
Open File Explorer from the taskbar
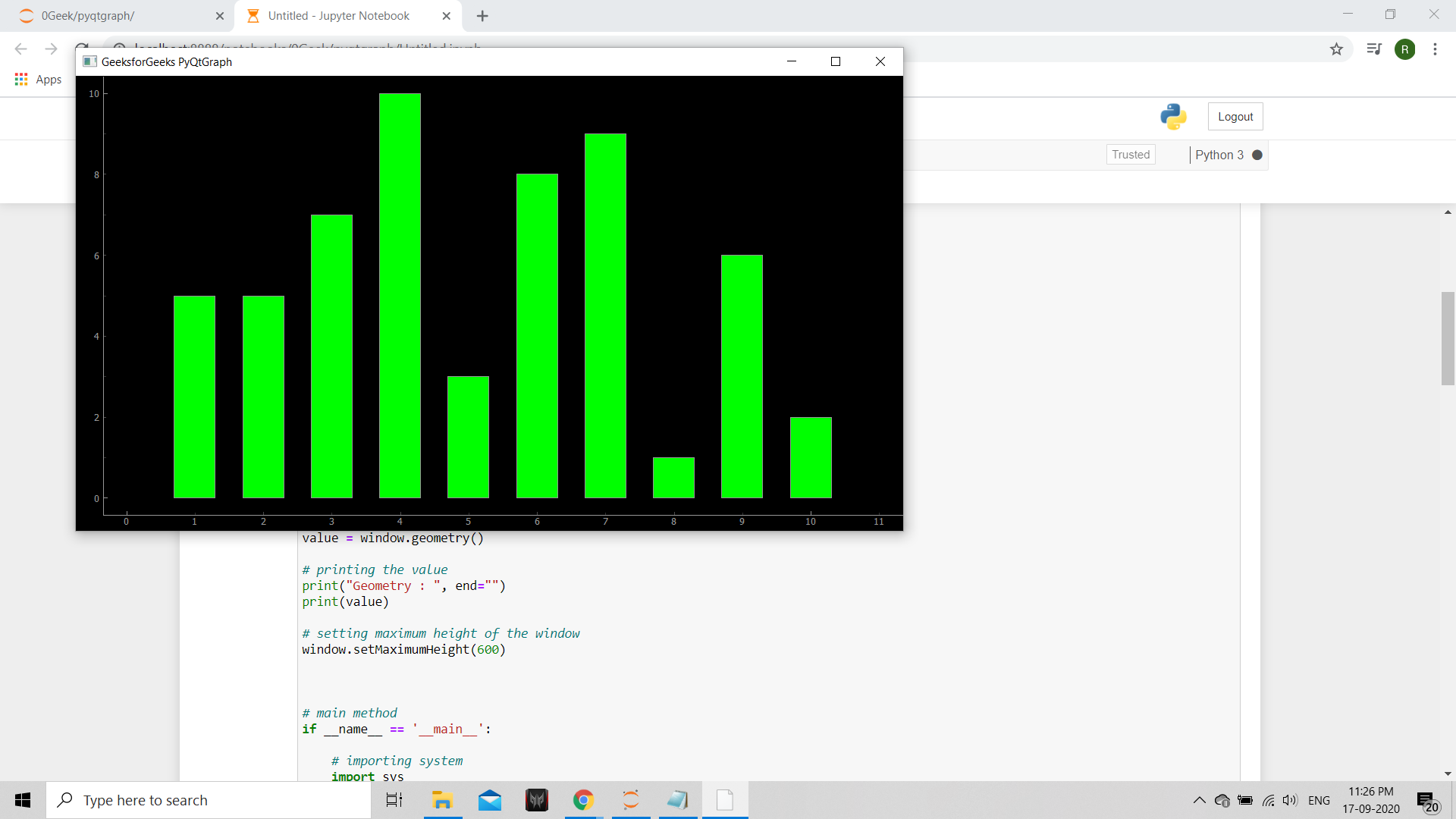click(442, 800)
